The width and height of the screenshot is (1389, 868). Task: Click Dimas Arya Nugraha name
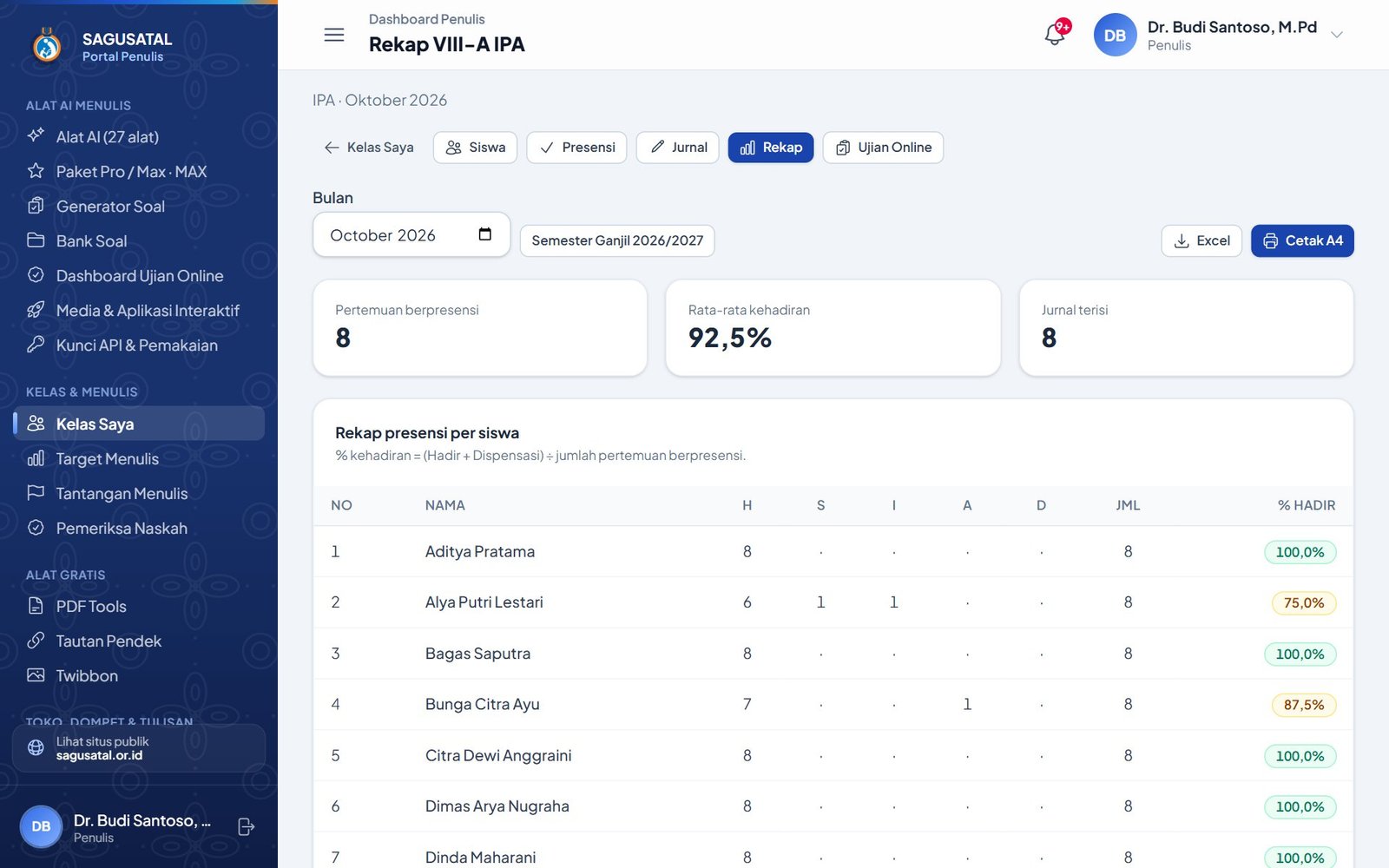point(497,806)
